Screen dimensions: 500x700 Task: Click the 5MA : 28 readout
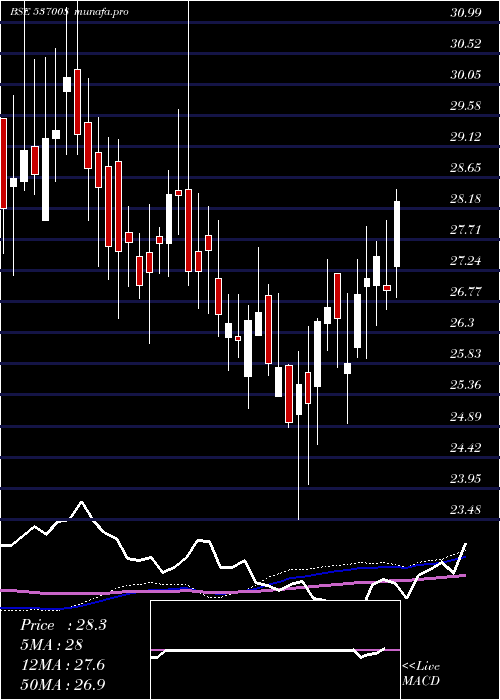tap(51, 645)
